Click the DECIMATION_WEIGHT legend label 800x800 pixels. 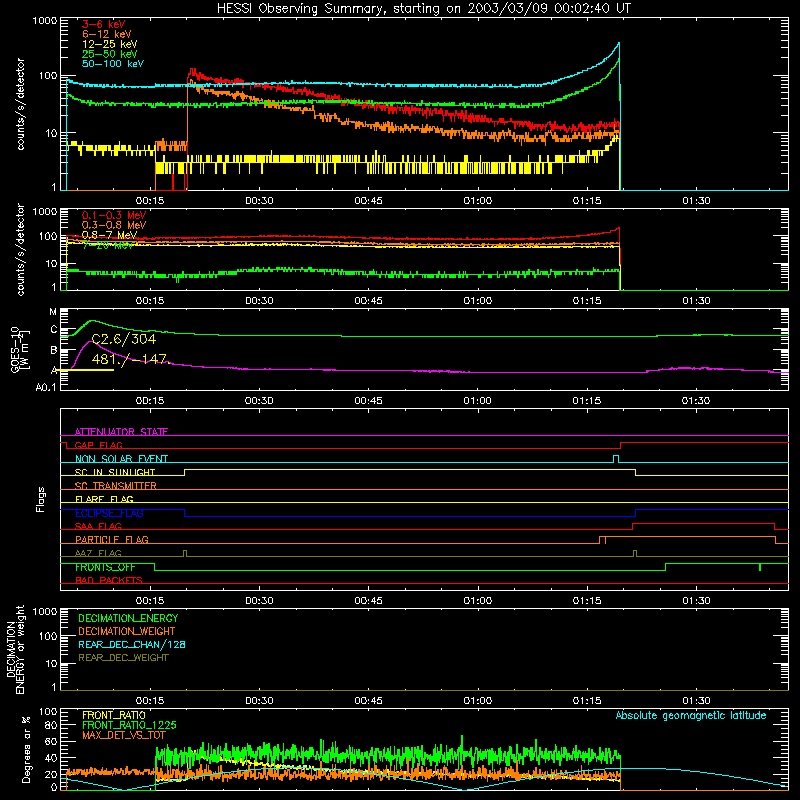(127, 632)
